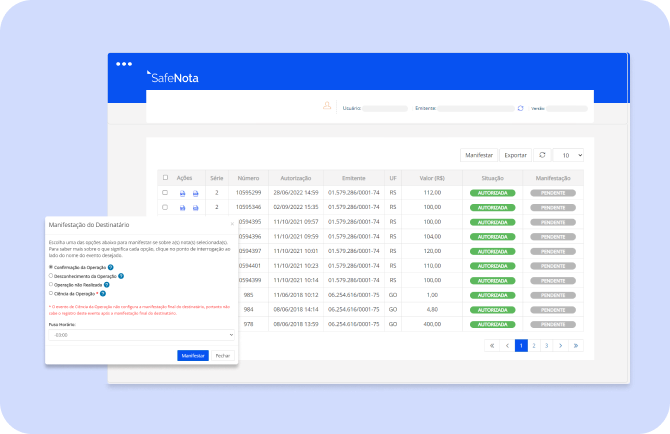Click the Exportar button

(x=515, y=155)
